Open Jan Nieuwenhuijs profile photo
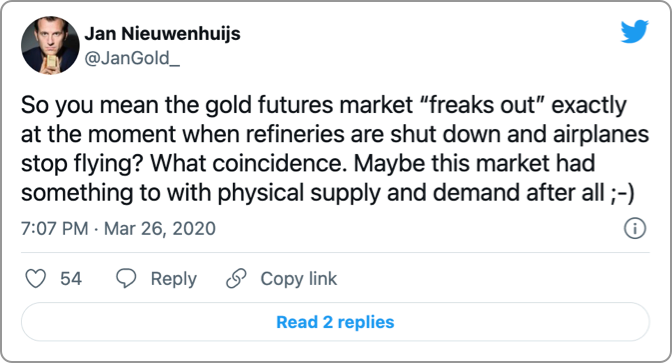Screen dimensions: 672x363 point(50,45)
